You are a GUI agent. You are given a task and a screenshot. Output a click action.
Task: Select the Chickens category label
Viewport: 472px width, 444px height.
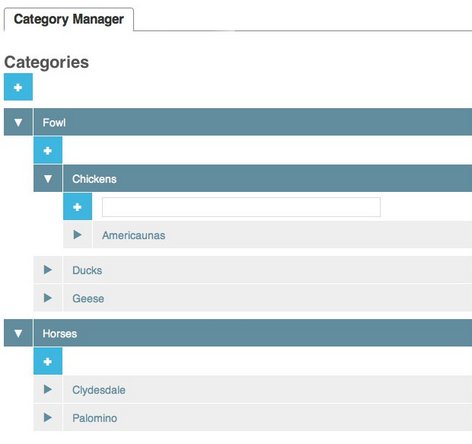tap(94, 179)
